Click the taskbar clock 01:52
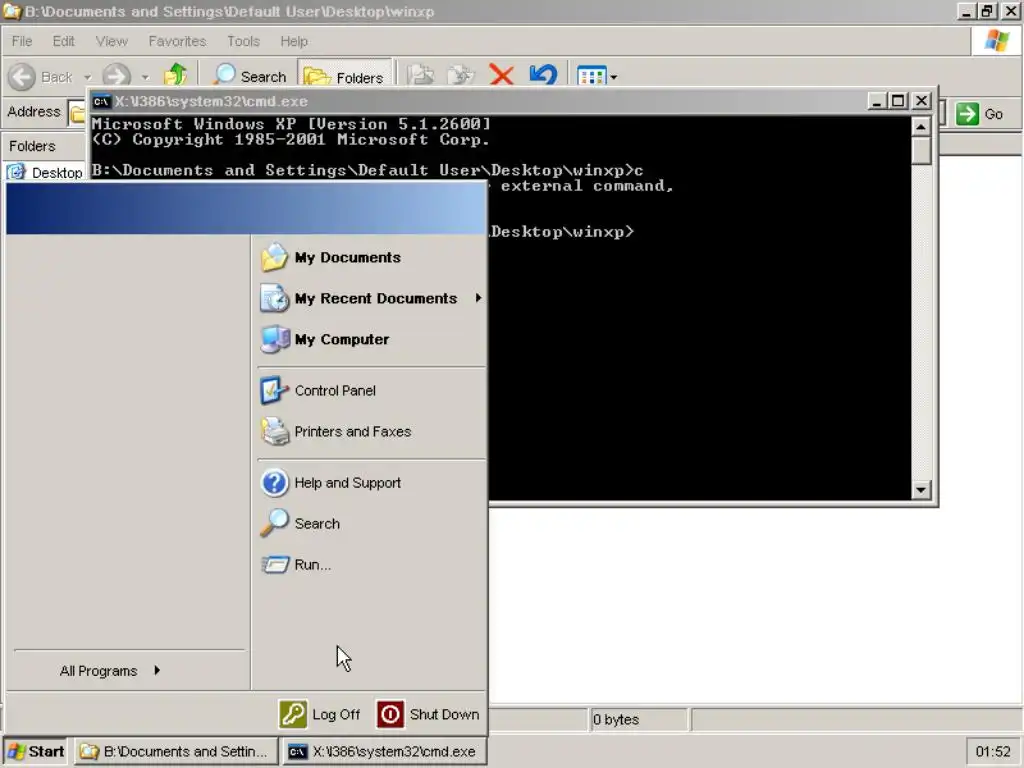The height and width of the screenshot is (768, 1024). click(993, 752)
